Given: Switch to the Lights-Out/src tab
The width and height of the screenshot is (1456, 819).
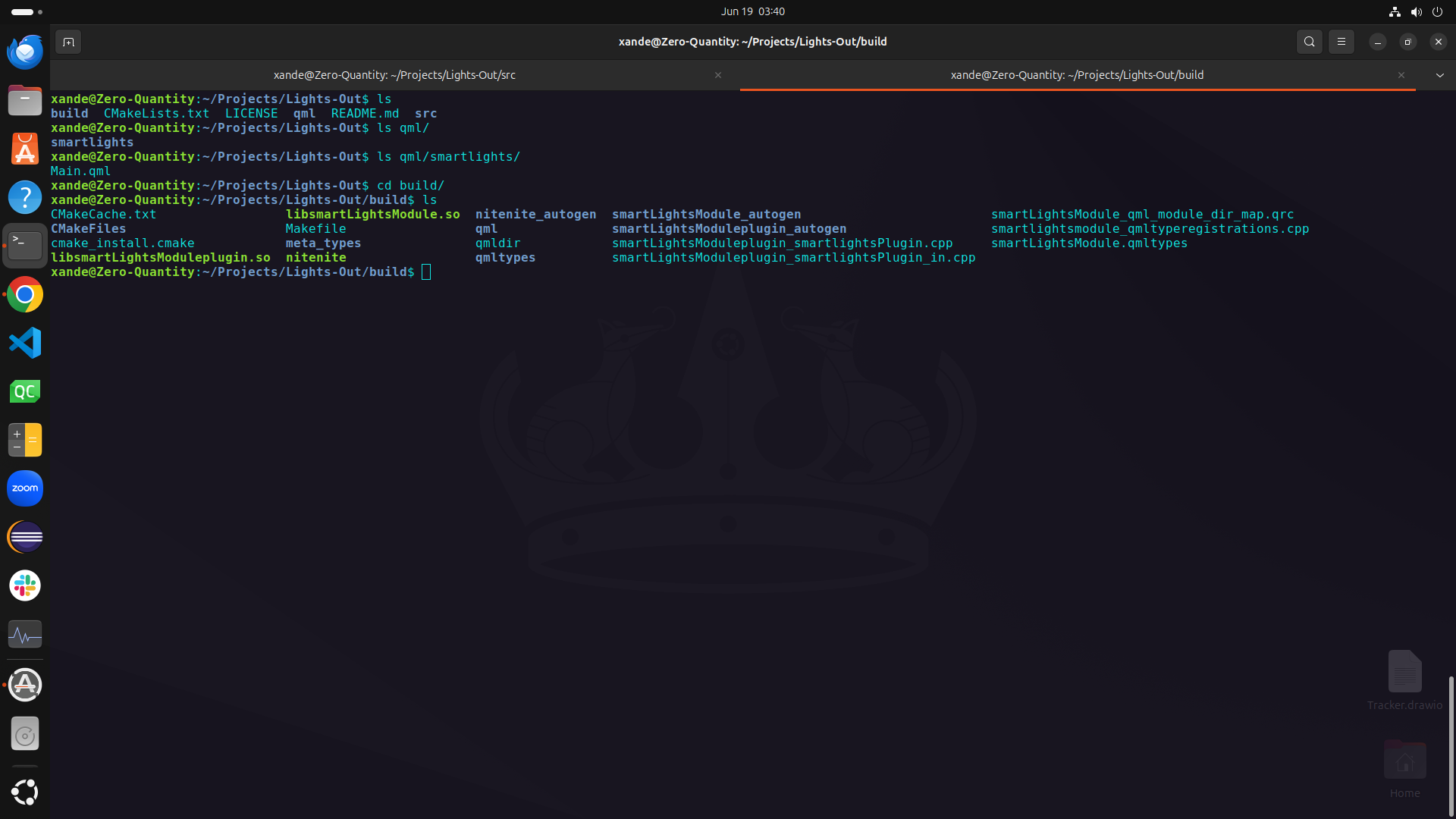Looking at the screenshot, I should tap(394, 75).
